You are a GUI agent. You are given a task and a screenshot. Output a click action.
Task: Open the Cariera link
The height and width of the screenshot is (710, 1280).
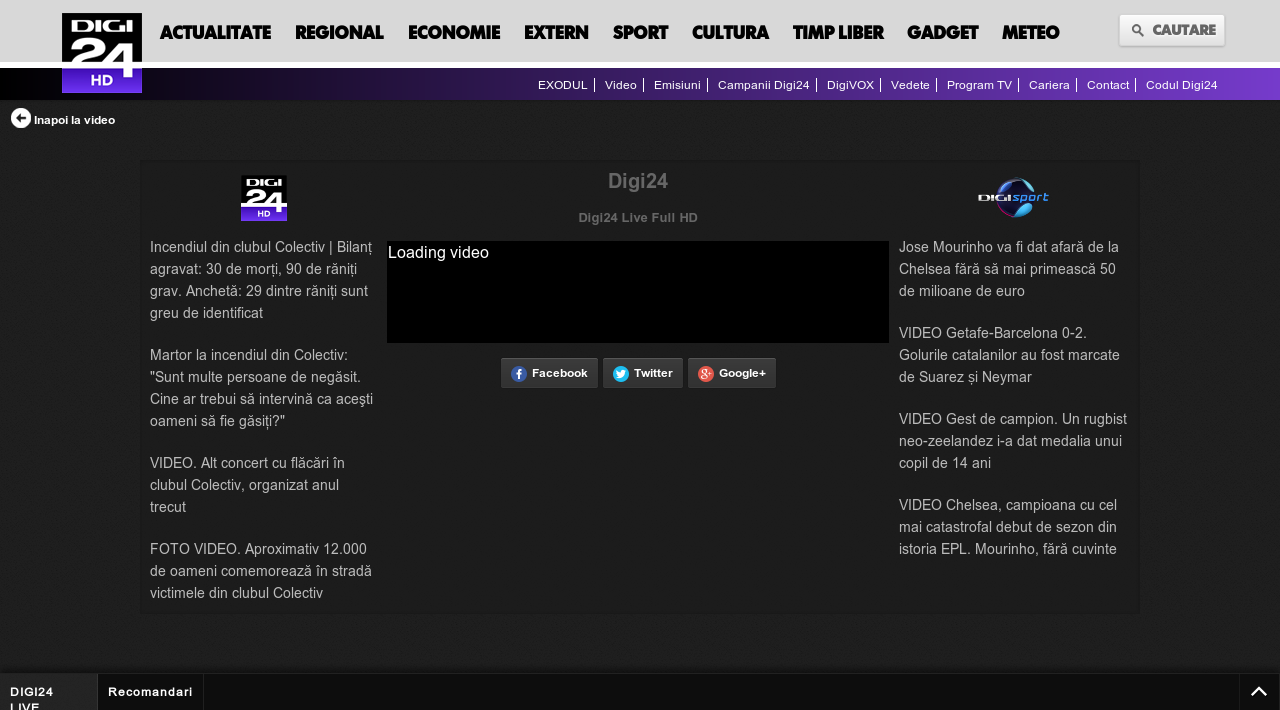(x=1049, y=85)
